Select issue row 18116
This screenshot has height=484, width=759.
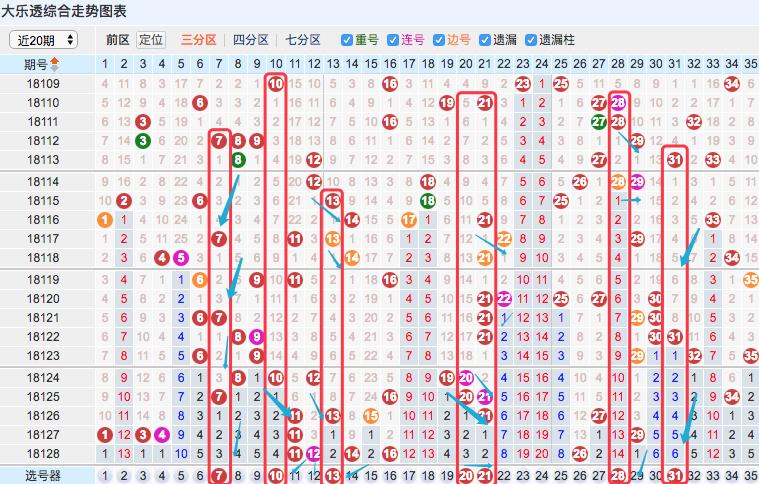pyautogui.click(x=43, y=220)
